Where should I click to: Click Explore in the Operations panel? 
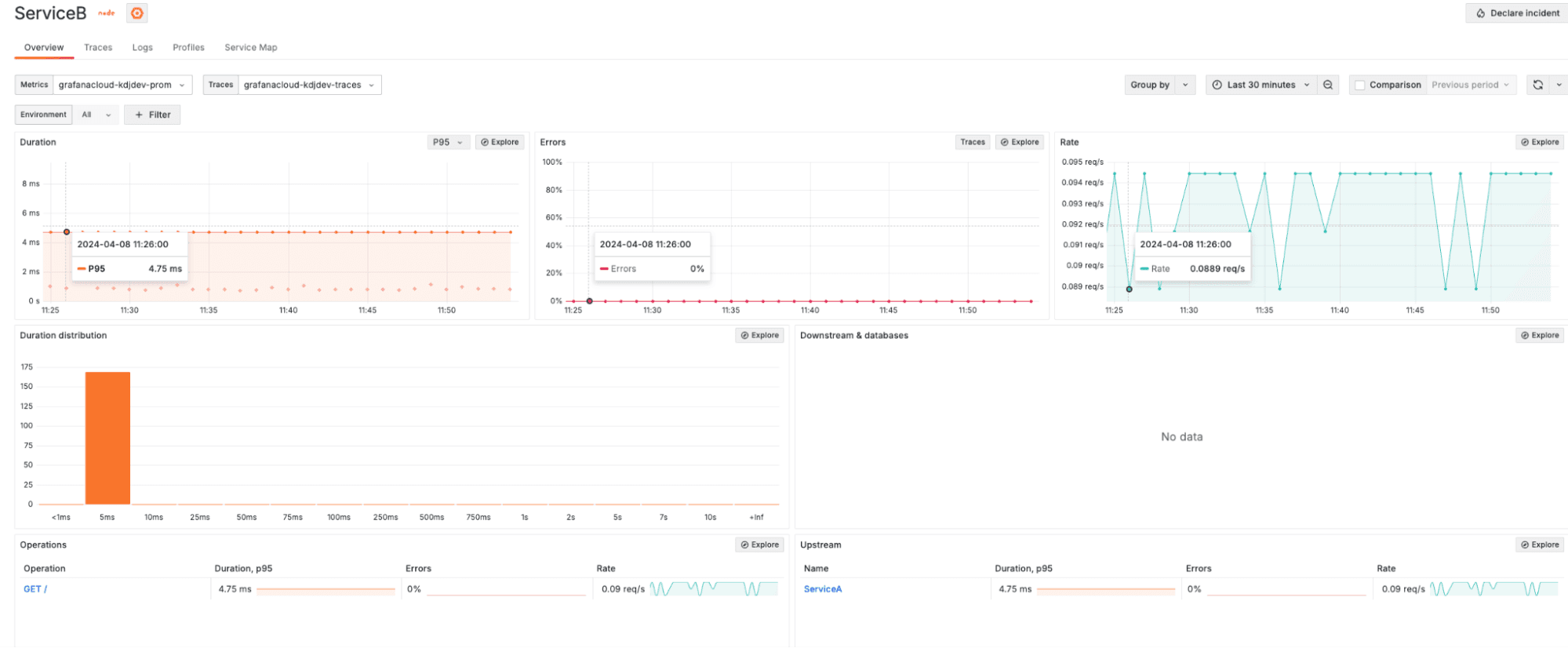click(759, 544)
